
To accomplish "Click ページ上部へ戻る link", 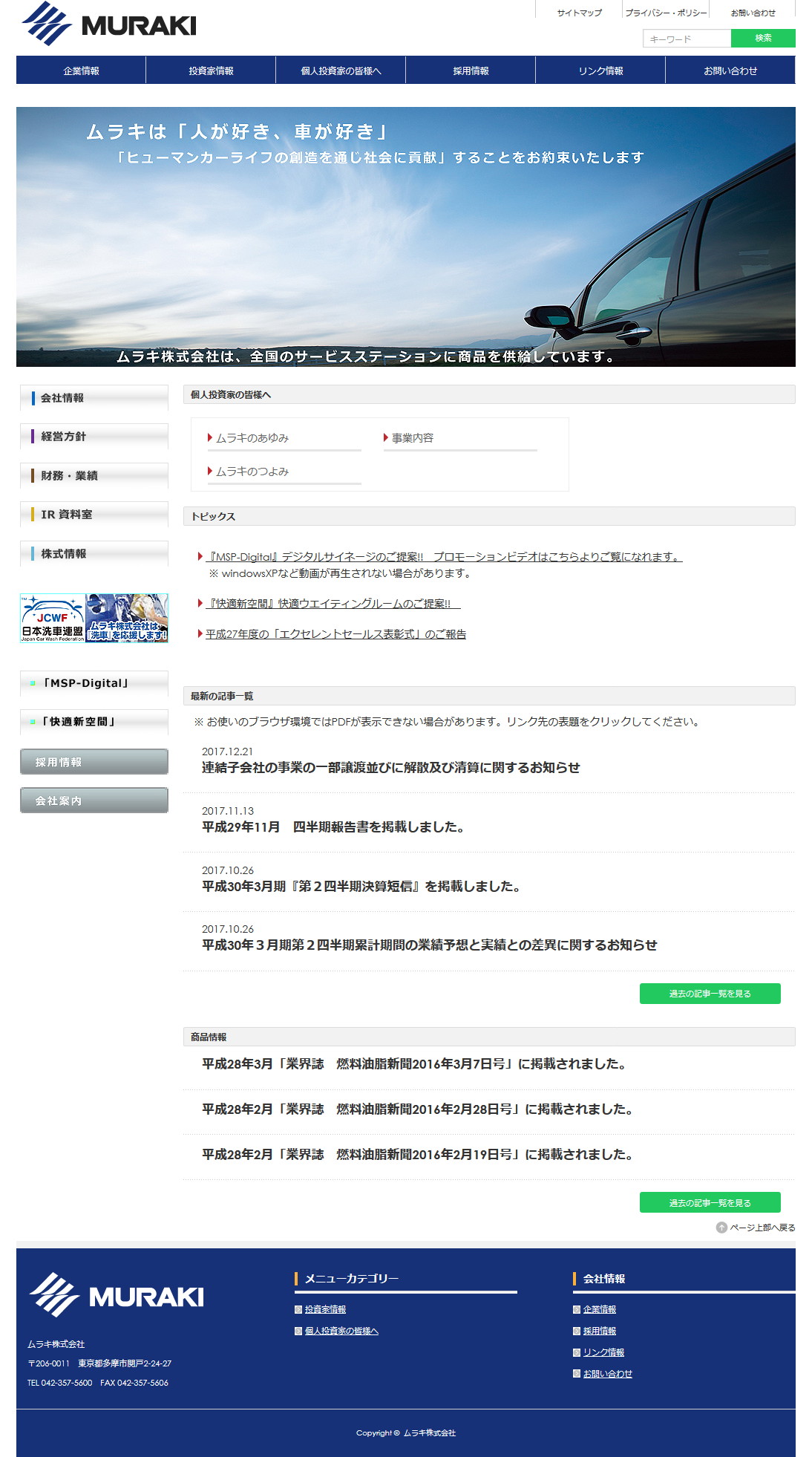I will point(762,1228).
